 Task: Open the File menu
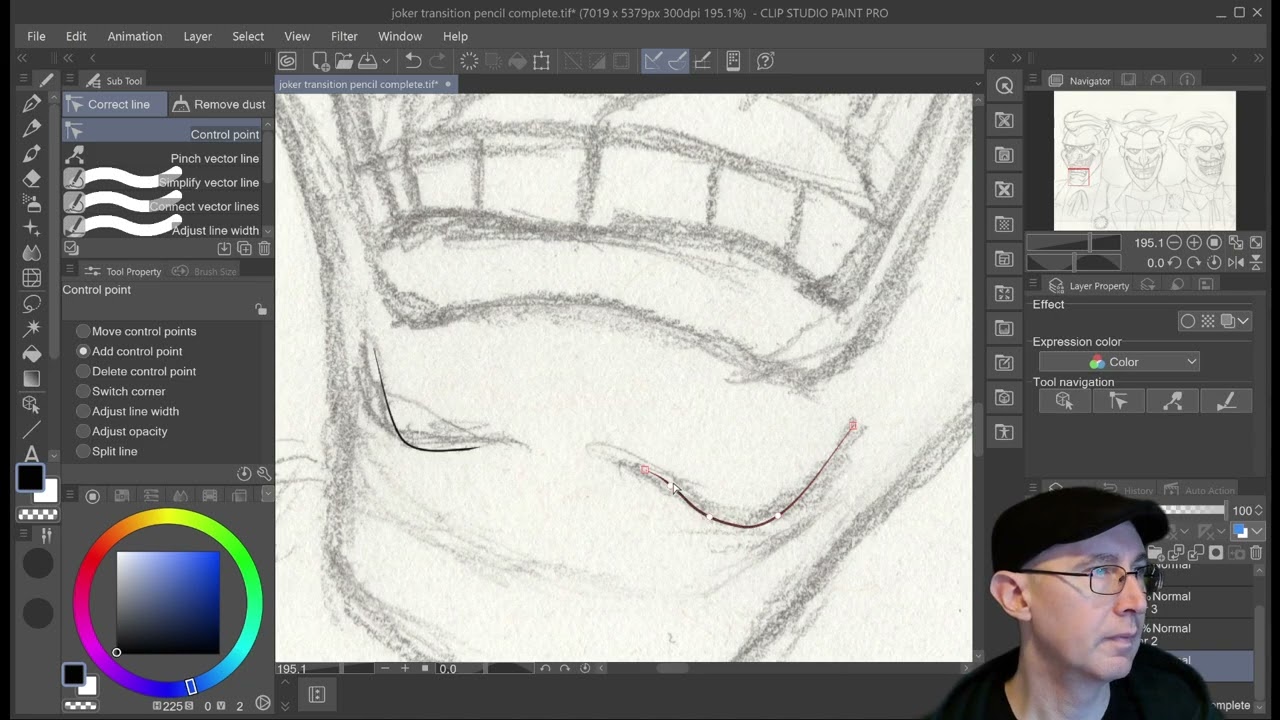[x=36, y=36]
